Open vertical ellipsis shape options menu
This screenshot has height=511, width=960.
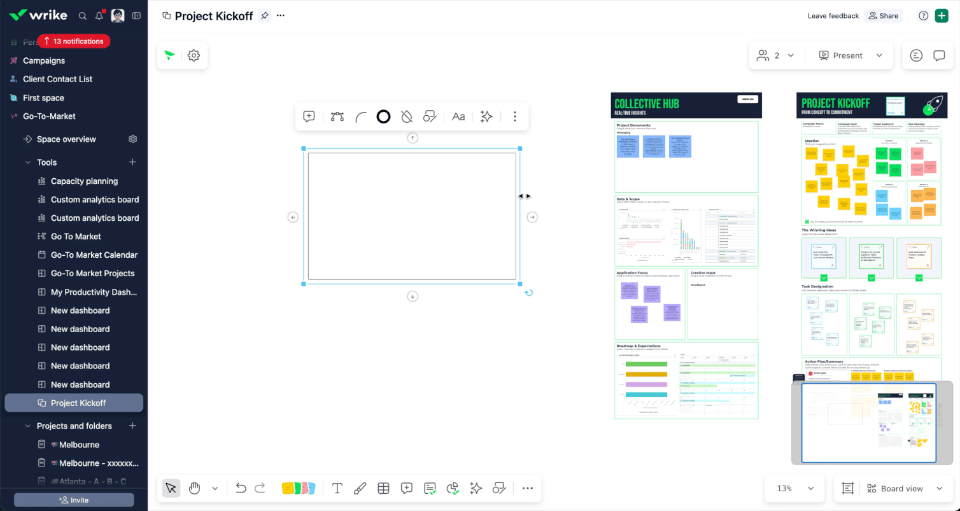pos(515,116)
